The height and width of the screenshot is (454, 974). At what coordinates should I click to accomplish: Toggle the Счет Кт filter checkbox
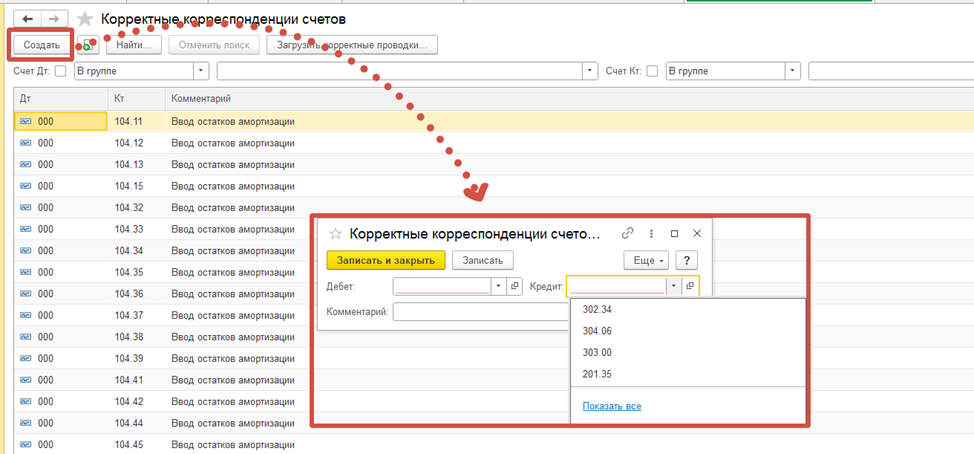[x=652, y=71]
